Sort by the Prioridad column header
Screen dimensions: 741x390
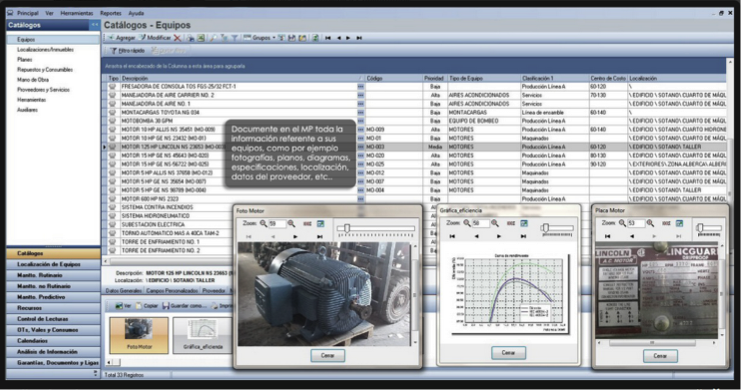(434, 78)
